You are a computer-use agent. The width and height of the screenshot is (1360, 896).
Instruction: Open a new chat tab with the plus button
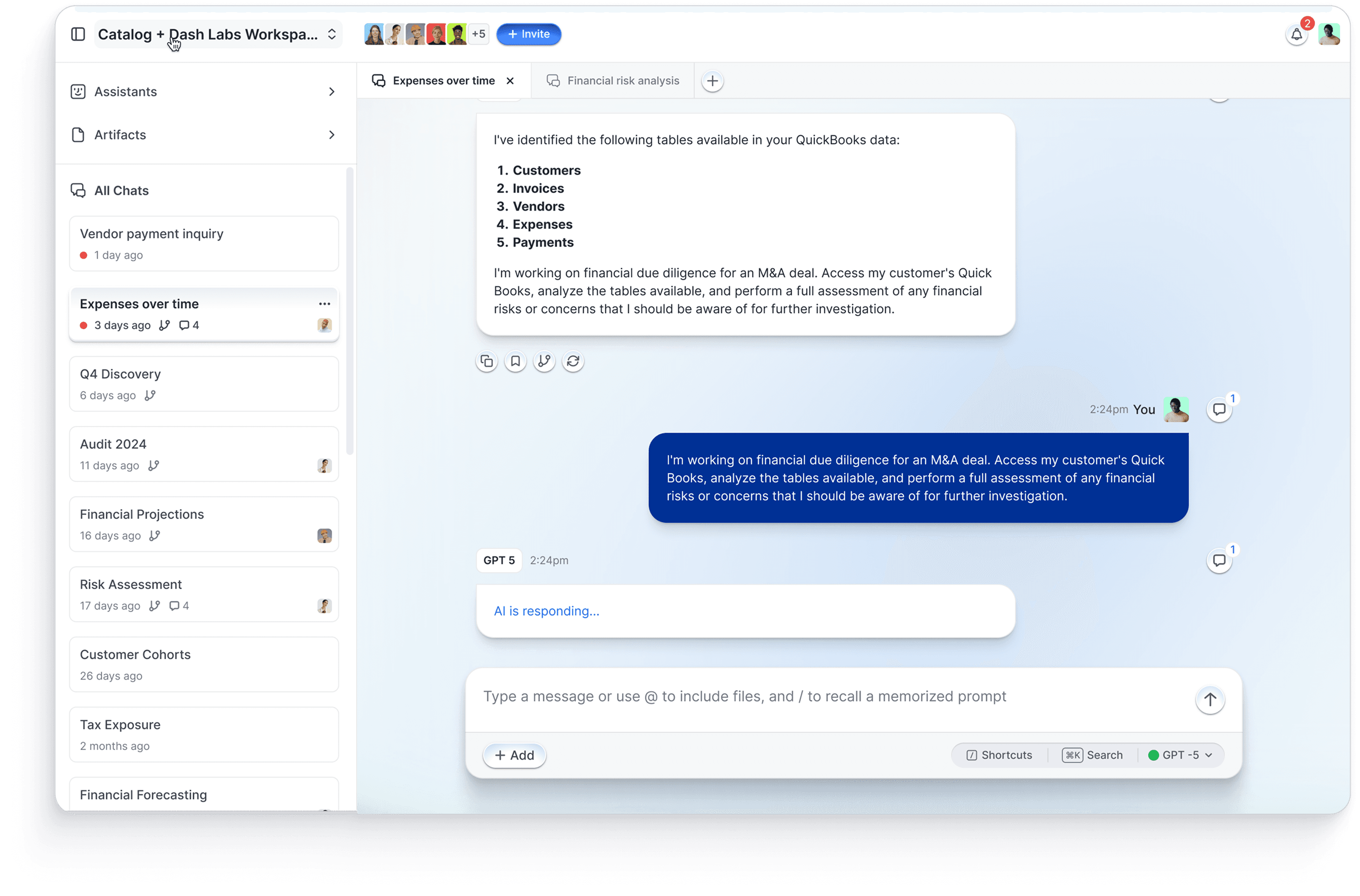tap(712, 81)
